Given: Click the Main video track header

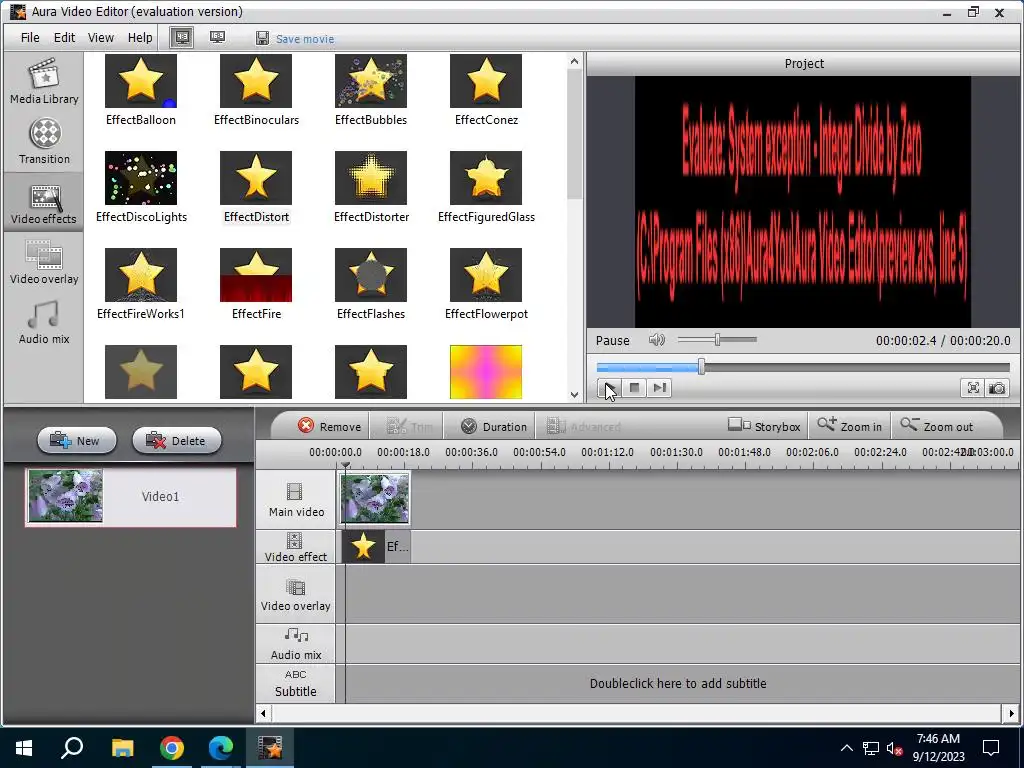Looking at the screenshot, I should tap(296, 500).
